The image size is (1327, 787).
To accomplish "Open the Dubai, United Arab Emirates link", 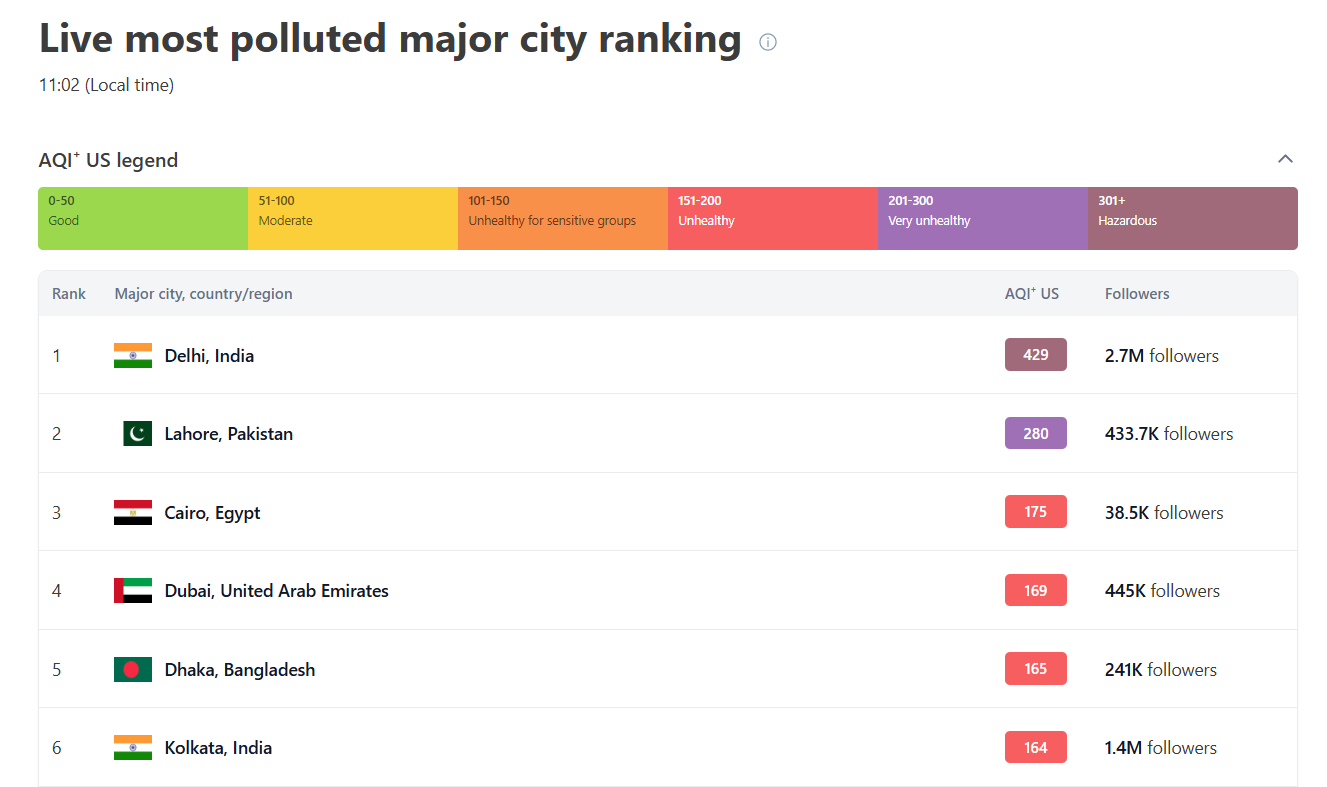I will 276,591.
